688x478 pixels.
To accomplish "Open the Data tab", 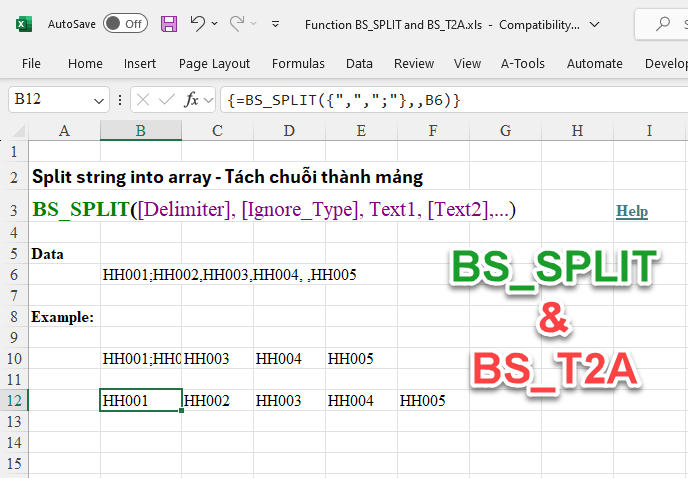I will click(359, 64).
